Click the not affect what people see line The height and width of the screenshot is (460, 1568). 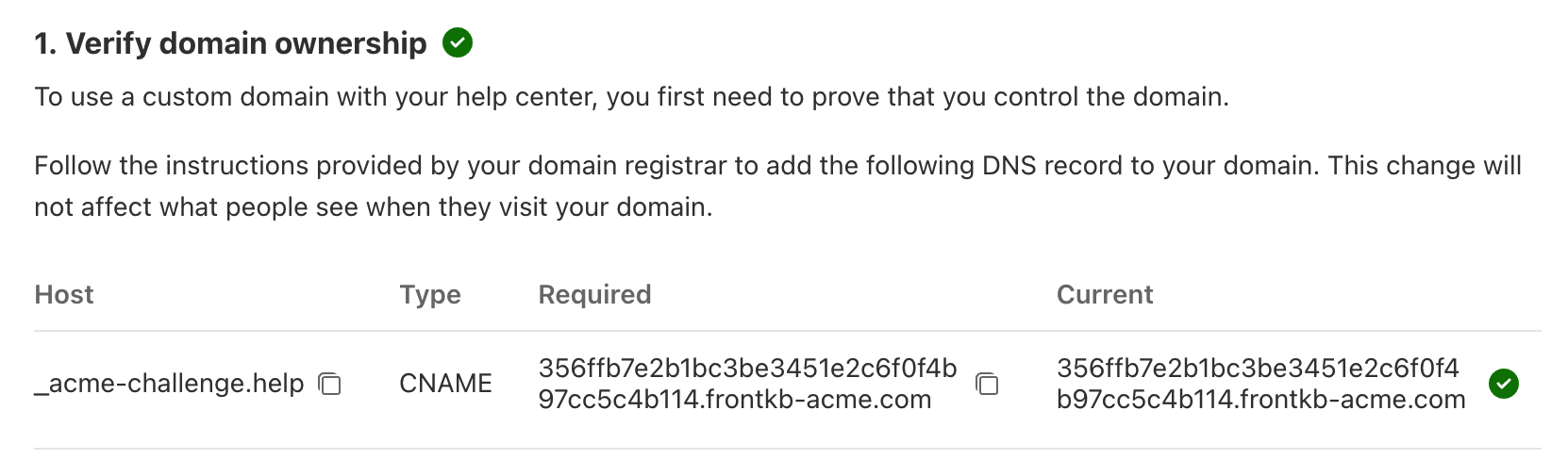point(374,207)
